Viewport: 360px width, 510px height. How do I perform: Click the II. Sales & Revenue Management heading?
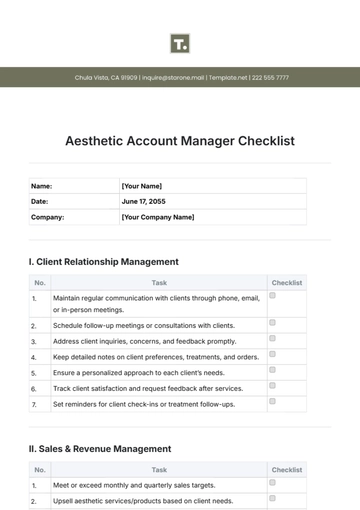click(100, 449)
